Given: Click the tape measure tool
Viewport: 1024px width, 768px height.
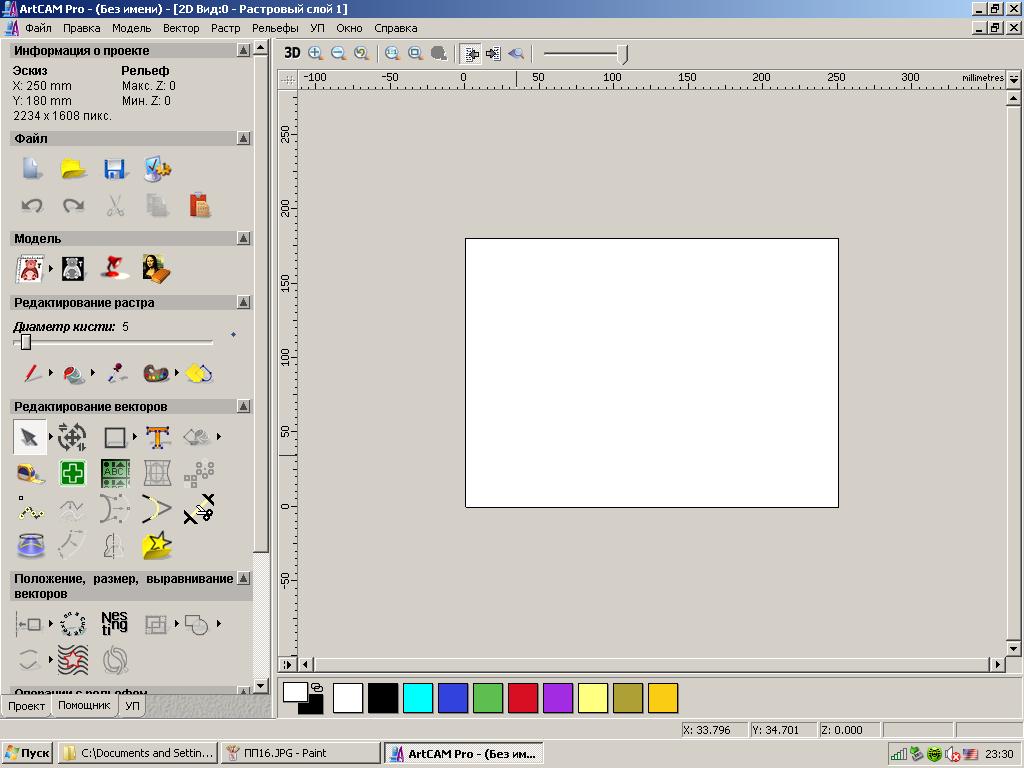Looking at the screenshot, I should point(31,473).
